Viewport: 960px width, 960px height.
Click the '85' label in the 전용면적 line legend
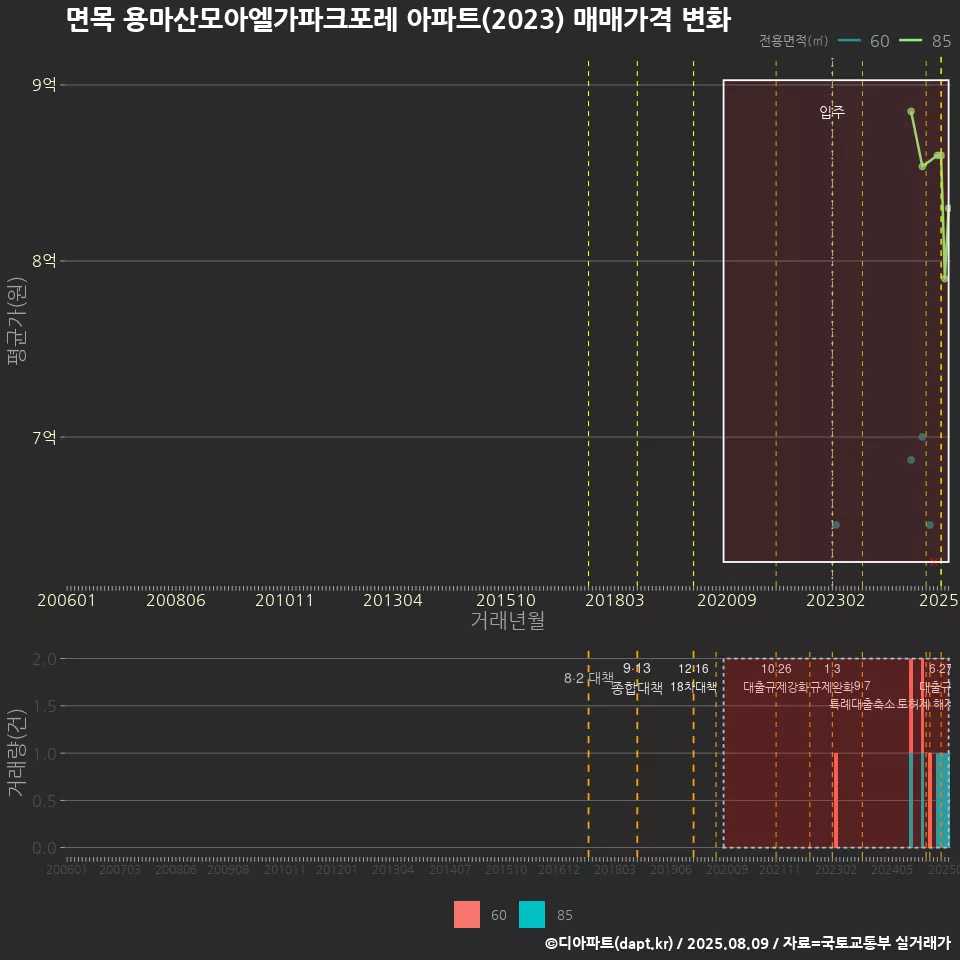pos(941,41)
